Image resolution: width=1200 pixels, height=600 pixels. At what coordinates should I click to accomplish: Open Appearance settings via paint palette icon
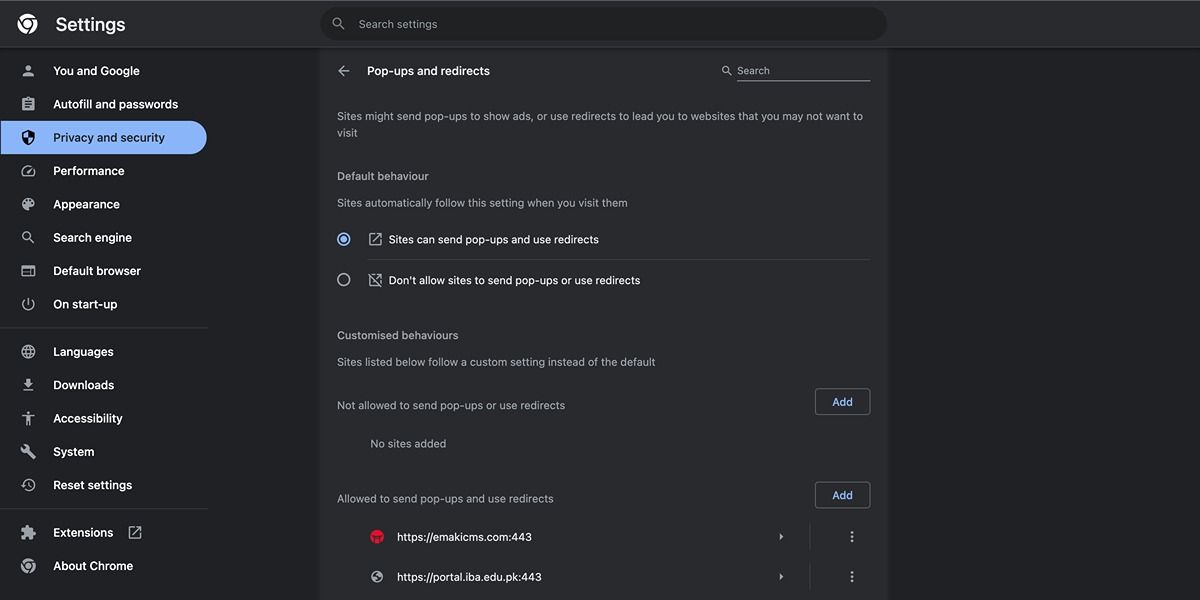(28, 203)
